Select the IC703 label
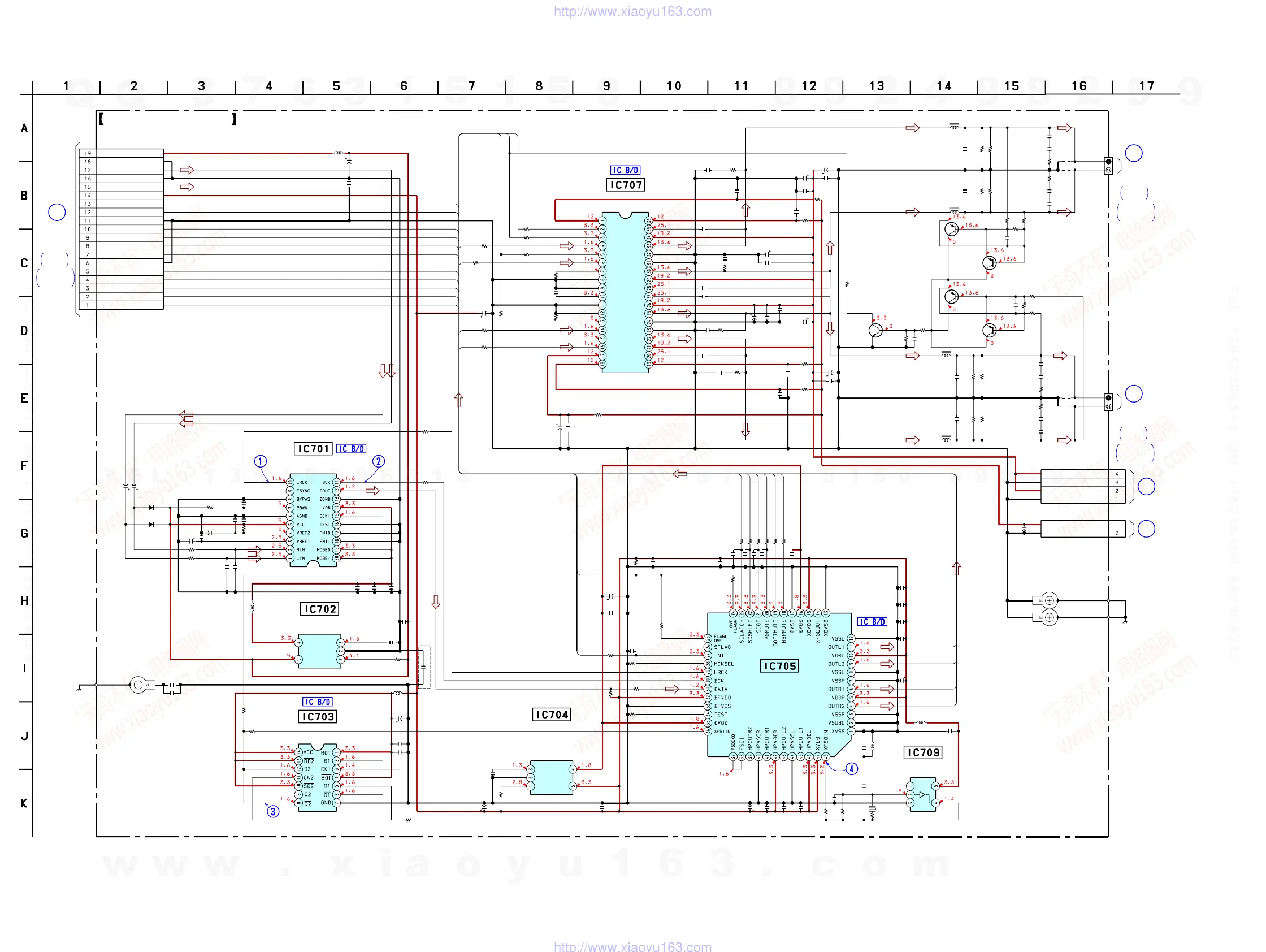Viewport: 1266px width, 952px height. [318, 717]
